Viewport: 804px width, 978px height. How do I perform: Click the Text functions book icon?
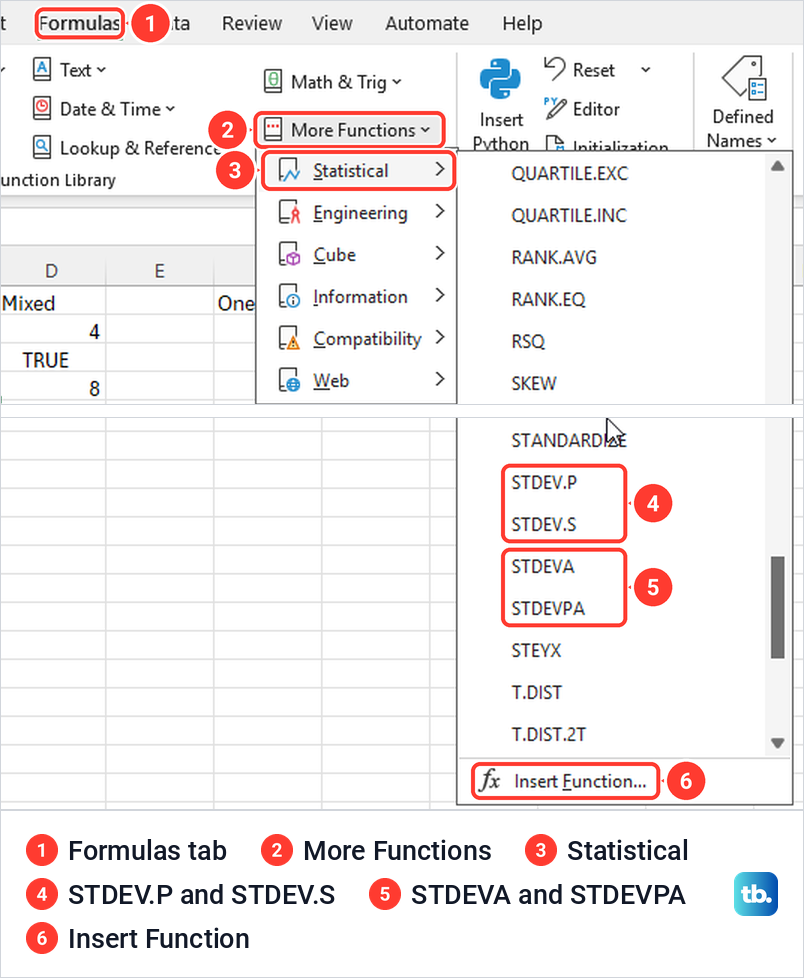(42, 69)
